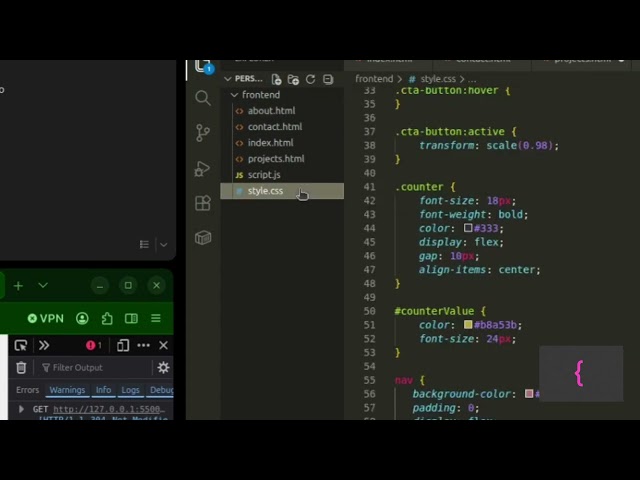Open the dropdown chevron beside list view icon

(164, 245)
